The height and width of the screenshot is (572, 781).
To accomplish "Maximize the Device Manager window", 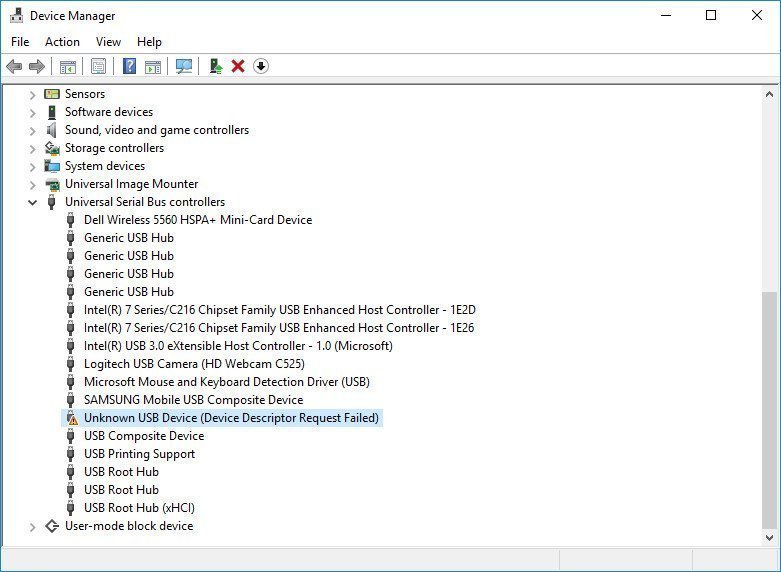I will pyautogui.click(x=711, y=15).
